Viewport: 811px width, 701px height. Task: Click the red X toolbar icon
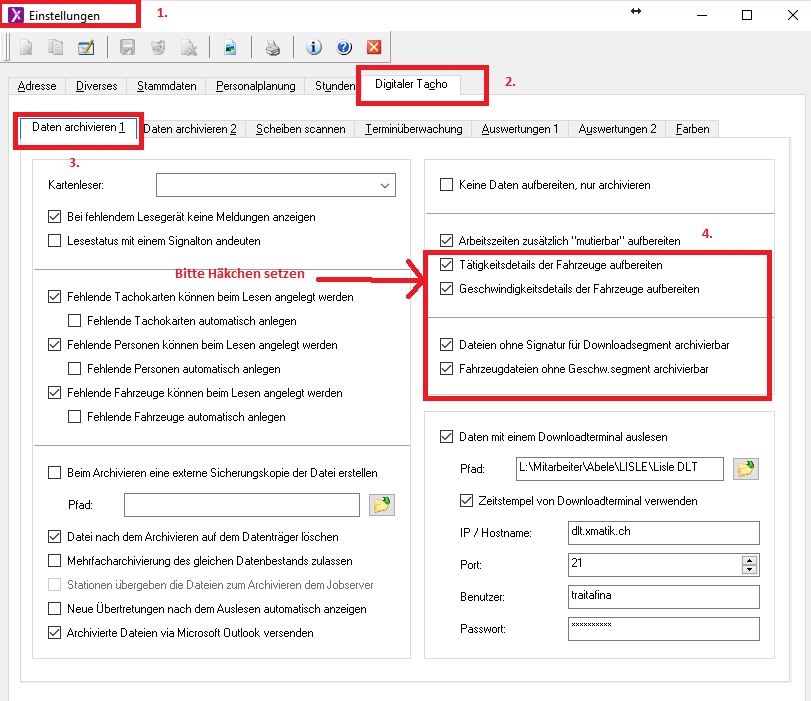click(374, 47)
